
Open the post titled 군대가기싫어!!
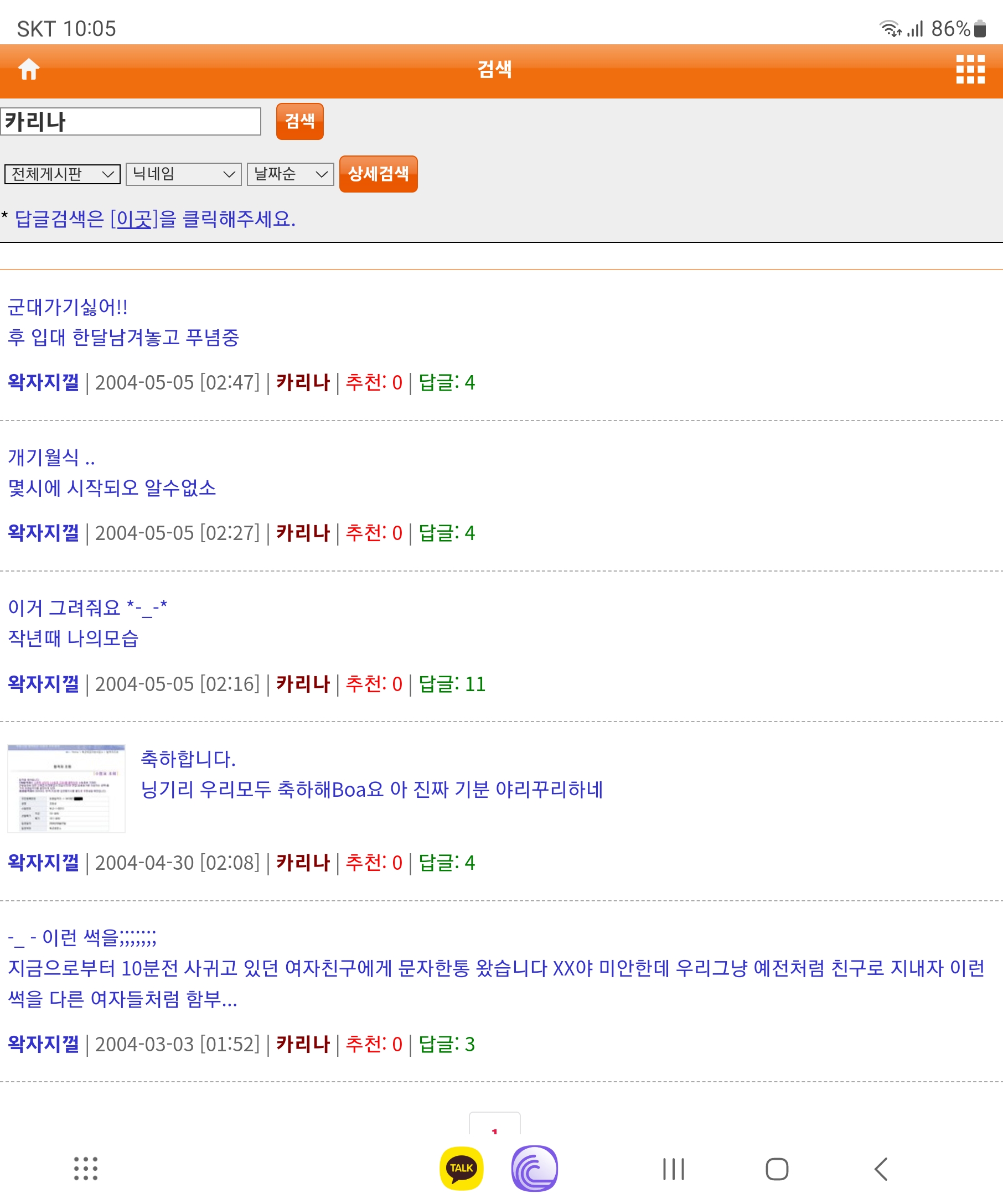pos(68,307)
